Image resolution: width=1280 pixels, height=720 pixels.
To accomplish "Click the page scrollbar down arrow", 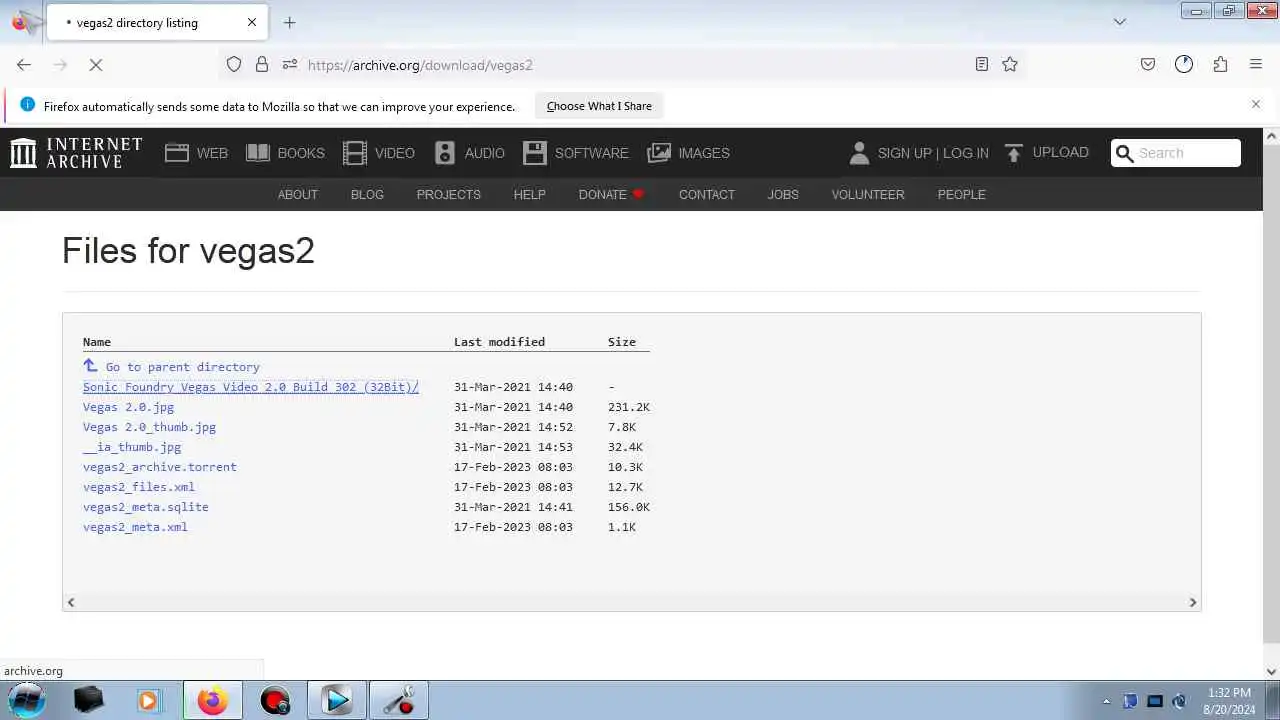I will [x=1271, y=672].
